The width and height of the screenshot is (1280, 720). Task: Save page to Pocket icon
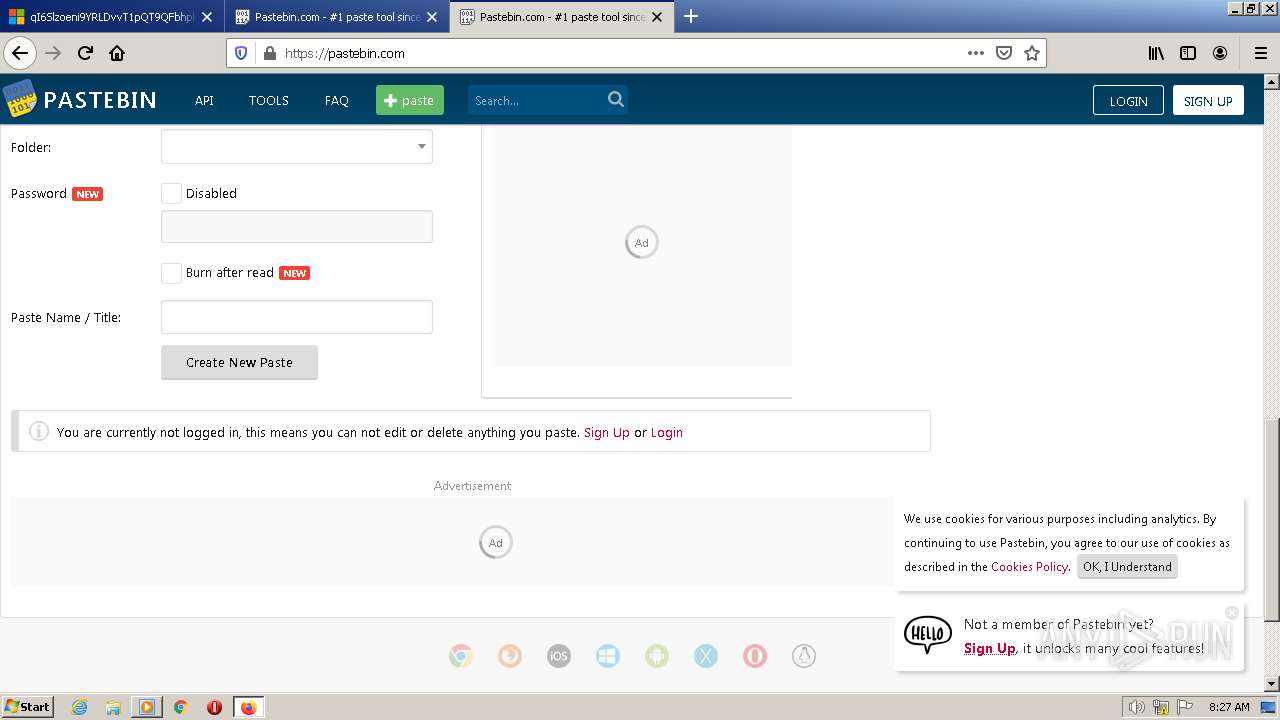pyautogui.click(x=1004, y=53)
